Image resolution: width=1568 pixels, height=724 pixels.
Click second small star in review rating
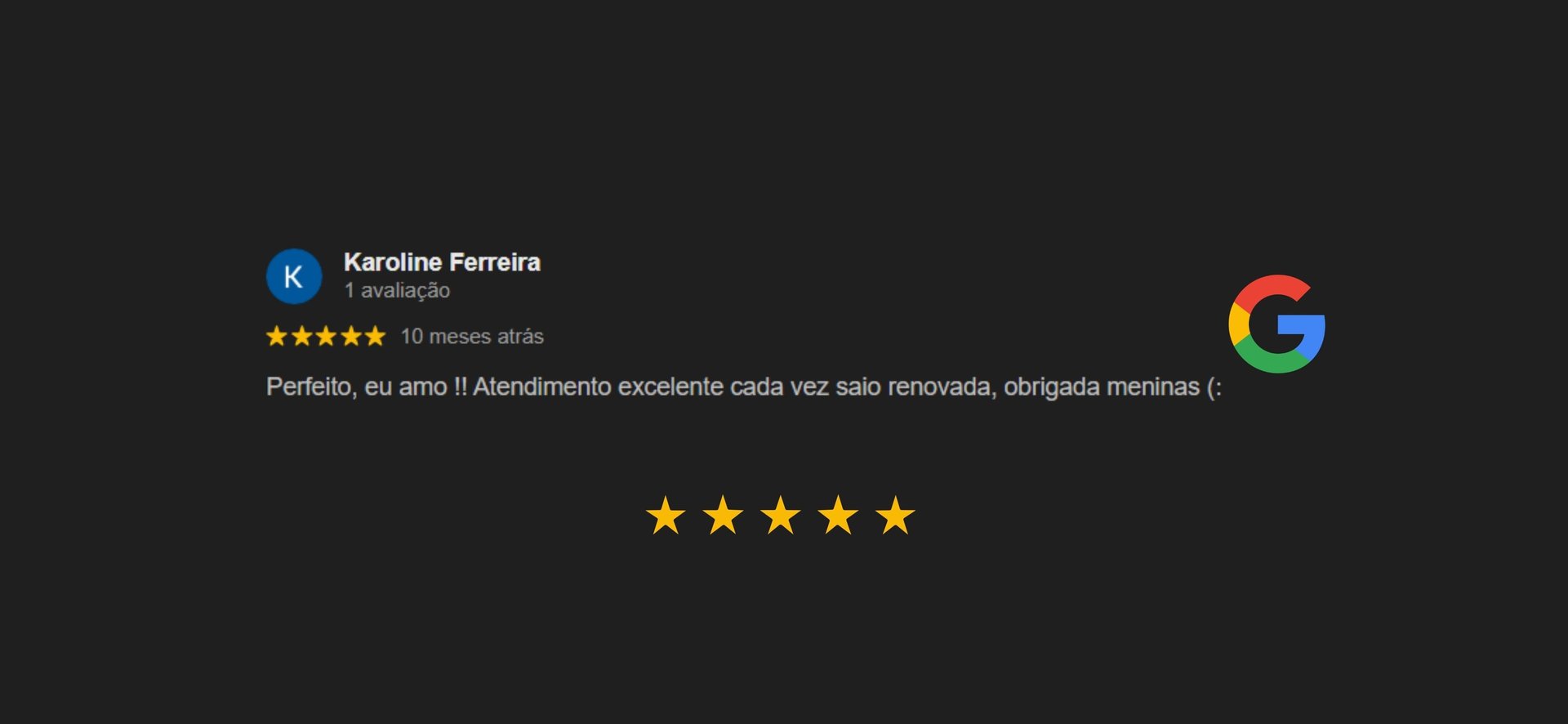(301, 336)
